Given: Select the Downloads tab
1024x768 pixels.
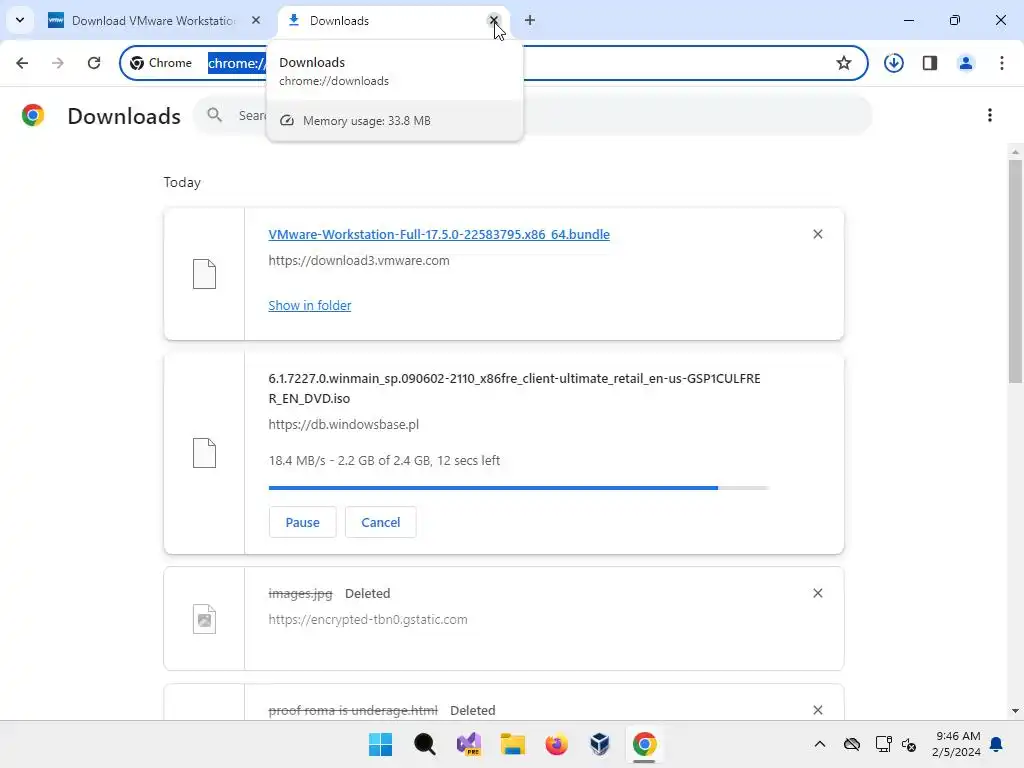Looking at the screenshot, I should [x=391, y=20].
